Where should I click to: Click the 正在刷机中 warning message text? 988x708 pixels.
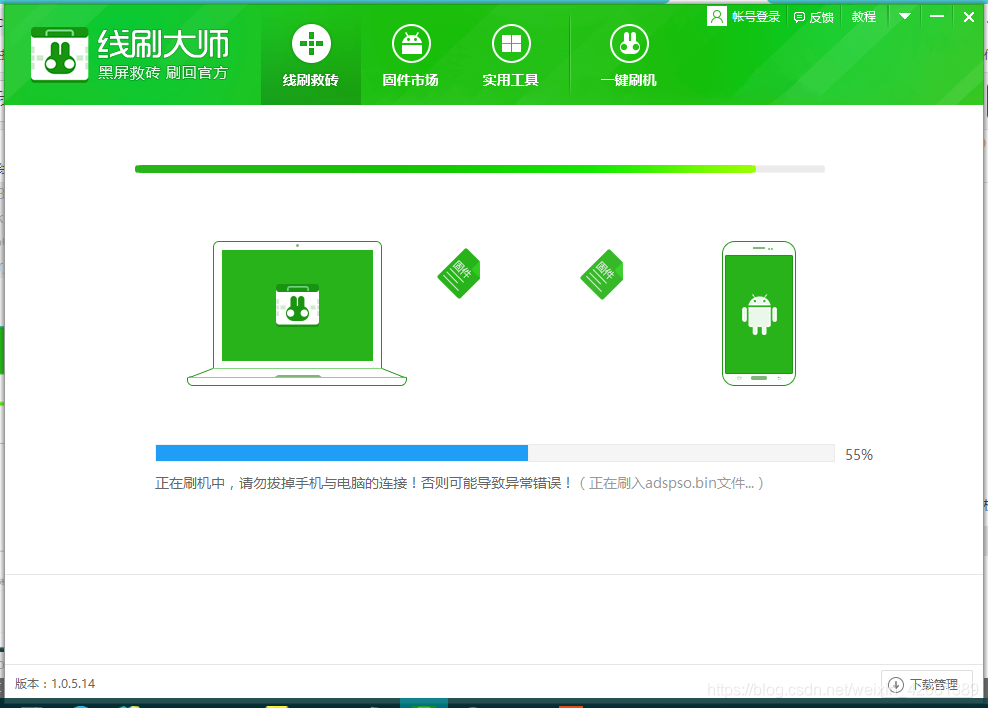pos(364,483)
